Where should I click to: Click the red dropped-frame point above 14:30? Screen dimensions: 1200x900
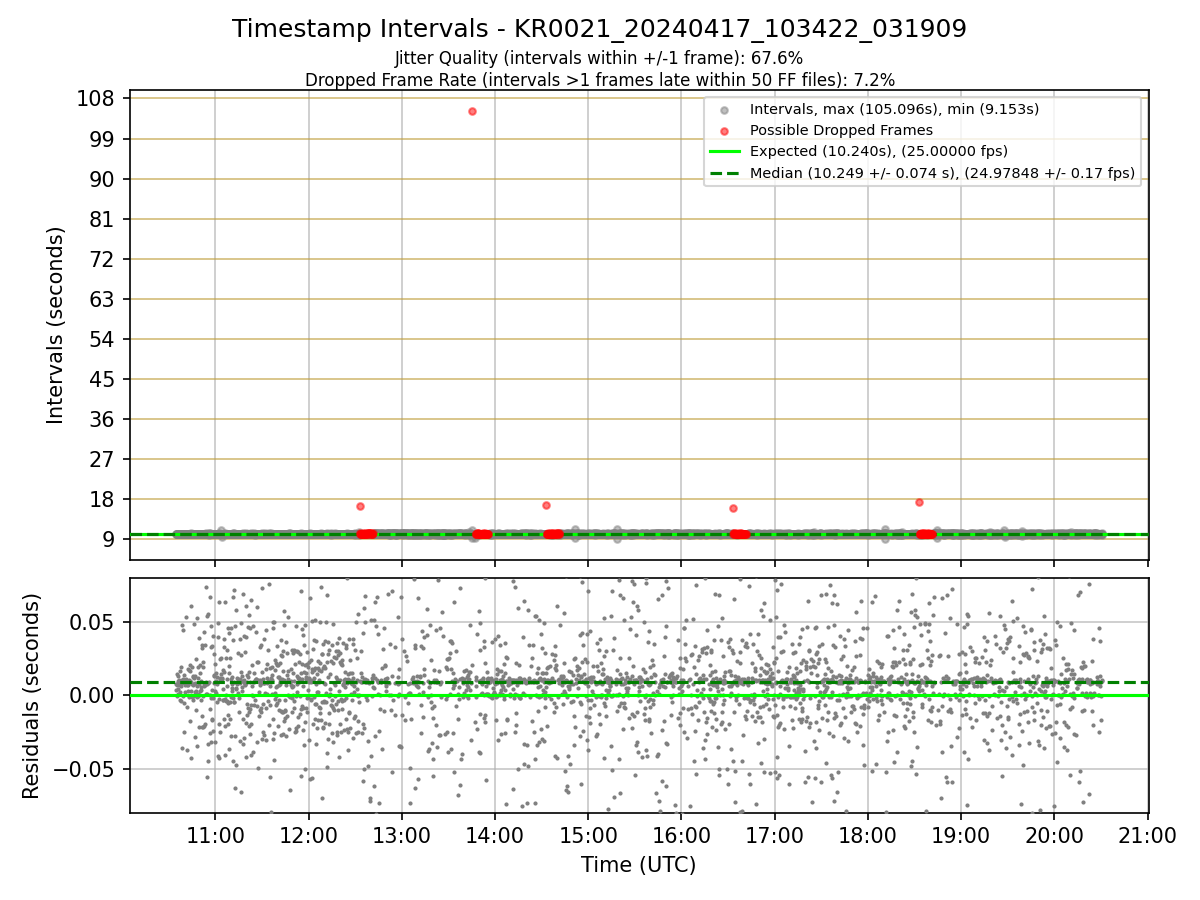546,505
